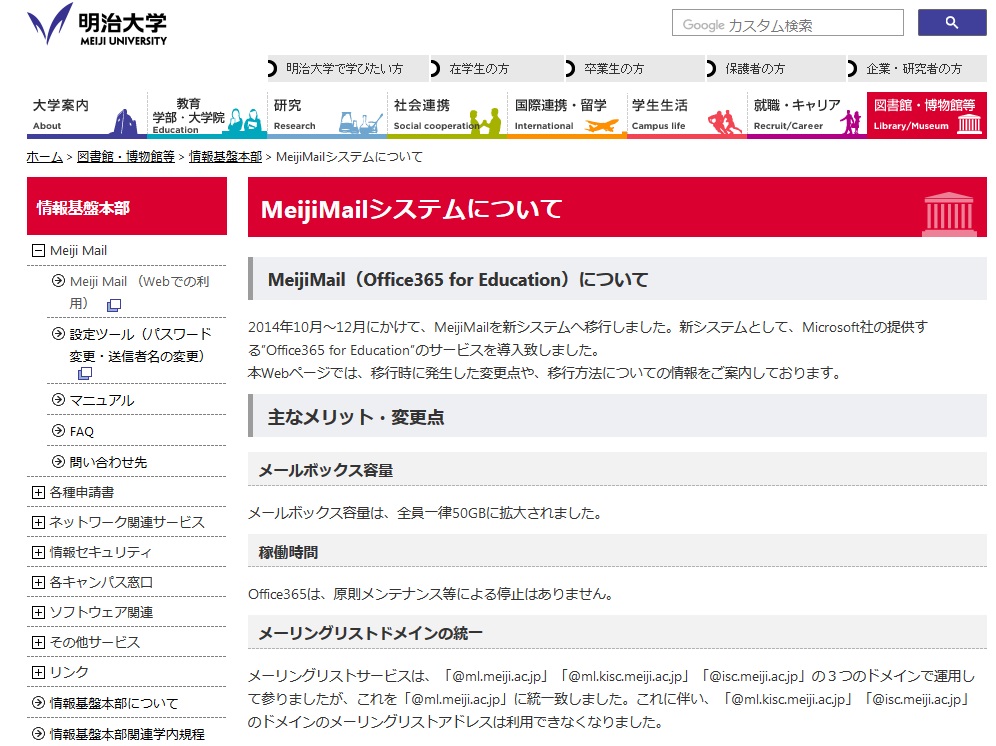Click arrow icon beside 設定ツール
996x746 pixels.
58,334
